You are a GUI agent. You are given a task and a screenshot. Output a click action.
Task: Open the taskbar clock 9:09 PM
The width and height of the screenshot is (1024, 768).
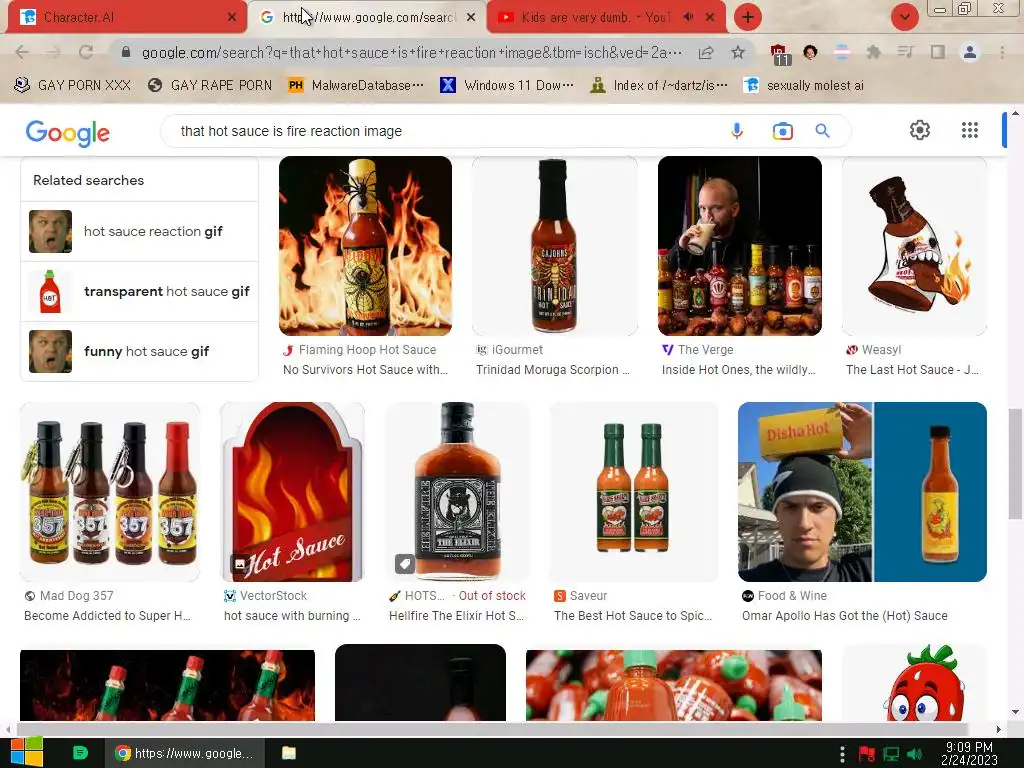click(969, 753)
